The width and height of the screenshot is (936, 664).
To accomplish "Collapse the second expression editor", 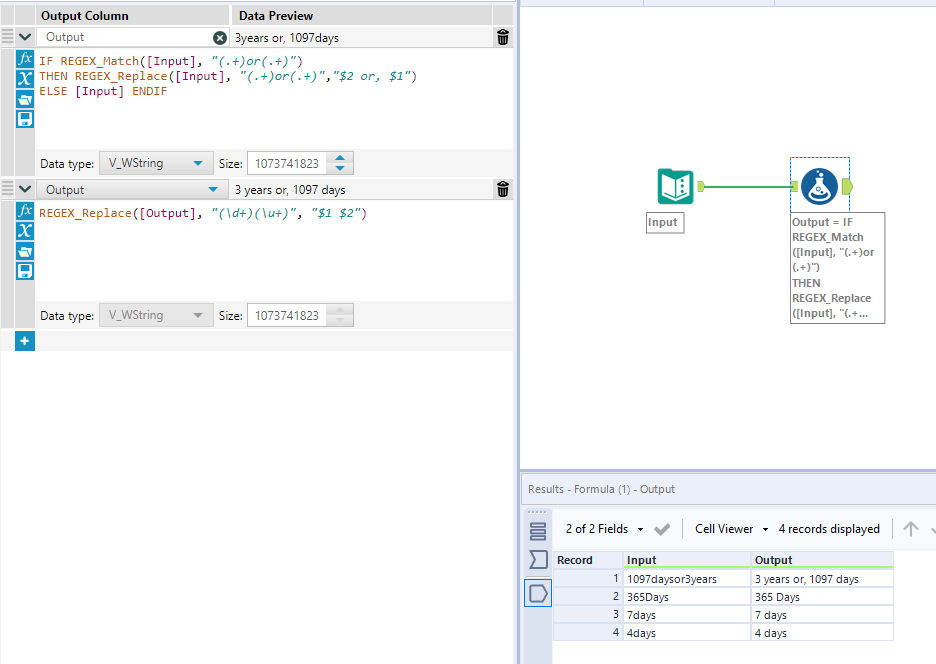I will point(23,188).
